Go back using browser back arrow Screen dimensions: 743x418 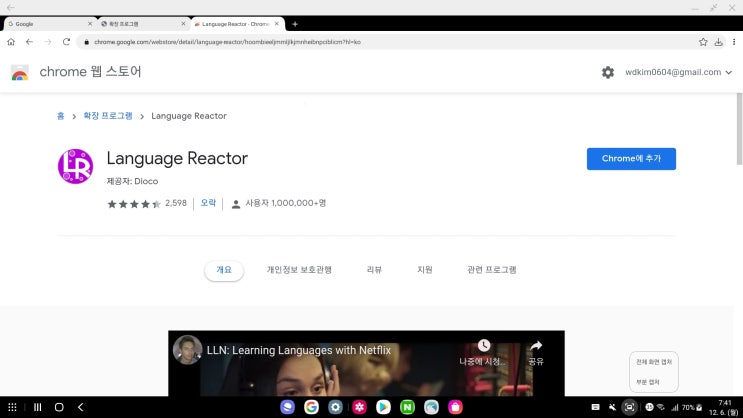pyautogui.click(x=29, y=42)
